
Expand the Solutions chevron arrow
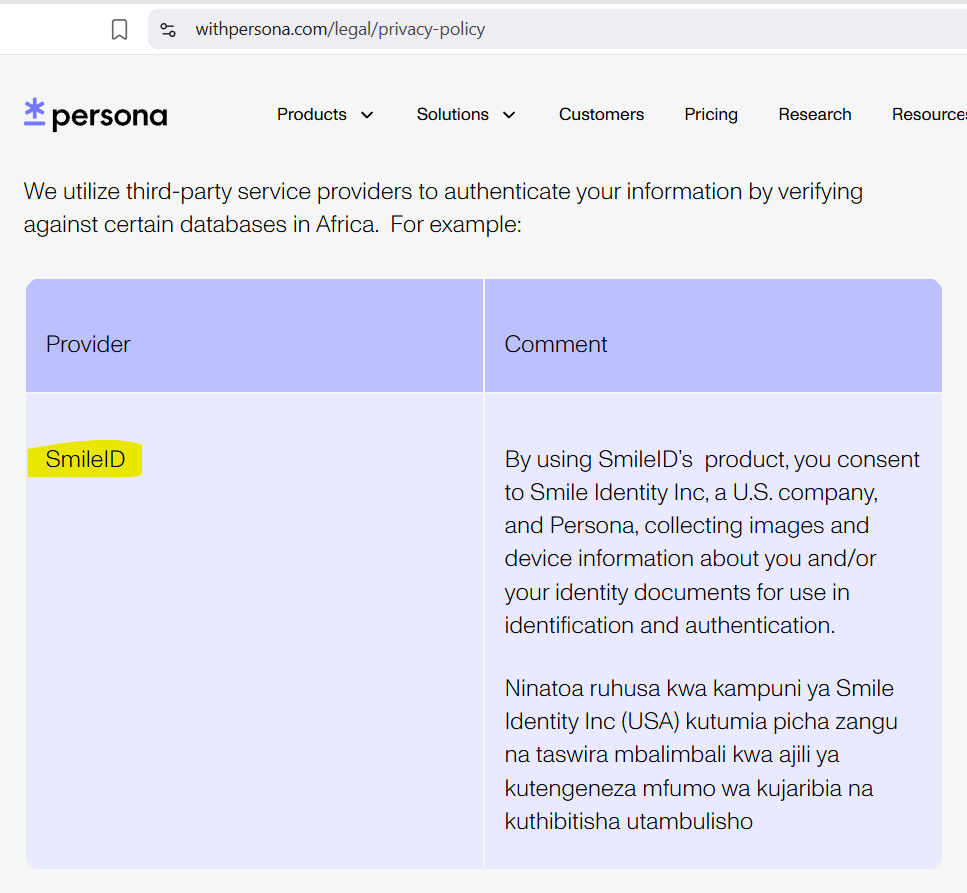pos(509,115)
